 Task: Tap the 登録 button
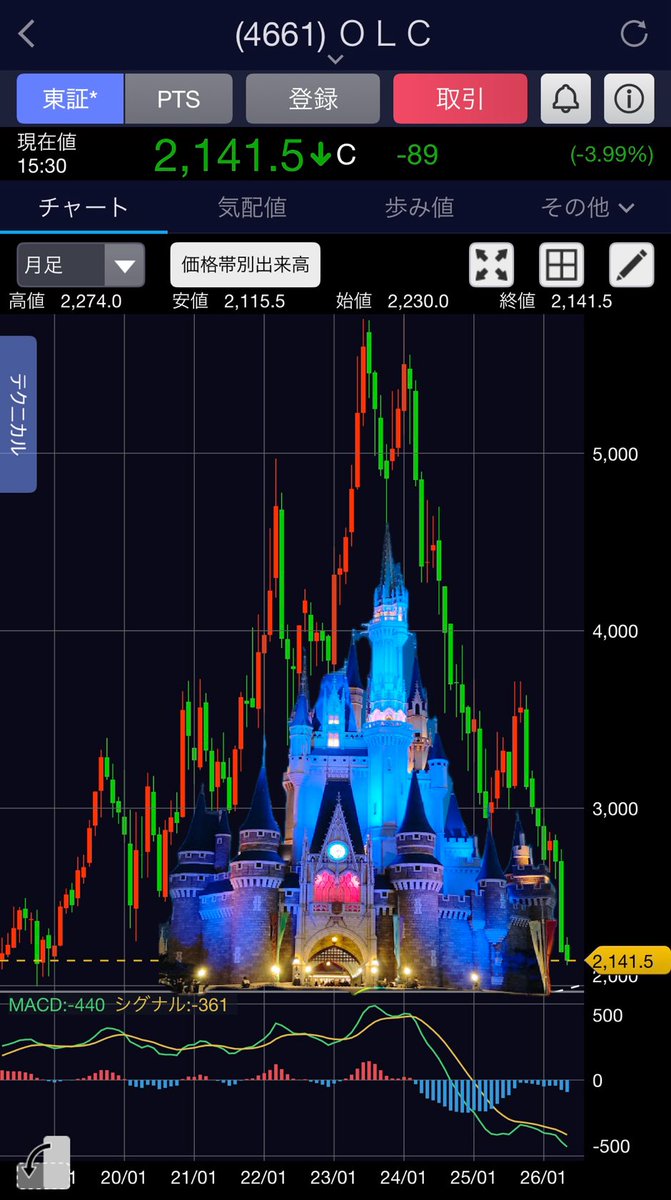click(x=313, y=99)
